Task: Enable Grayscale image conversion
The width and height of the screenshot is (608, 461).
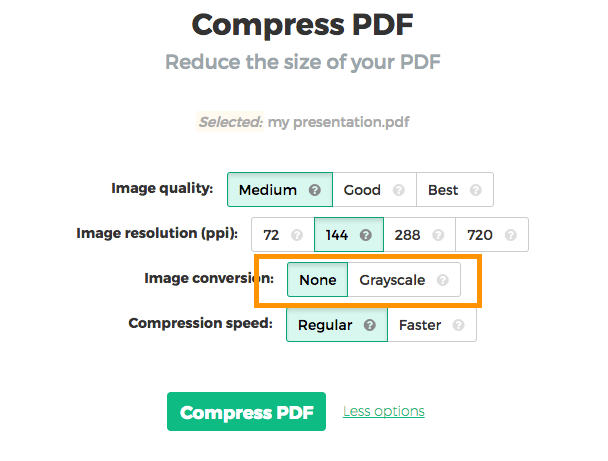Action: click(x=392, y=281)
